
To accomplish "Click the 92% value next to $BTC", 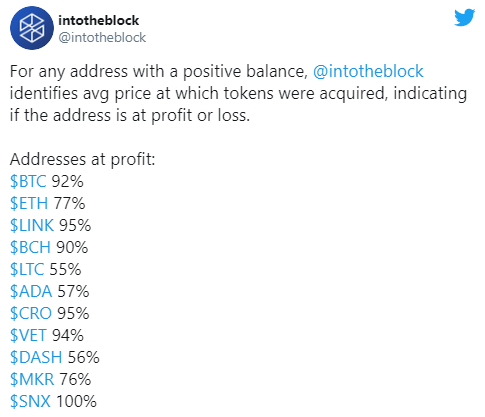I will pyautogui.click(x=67, y=181).
